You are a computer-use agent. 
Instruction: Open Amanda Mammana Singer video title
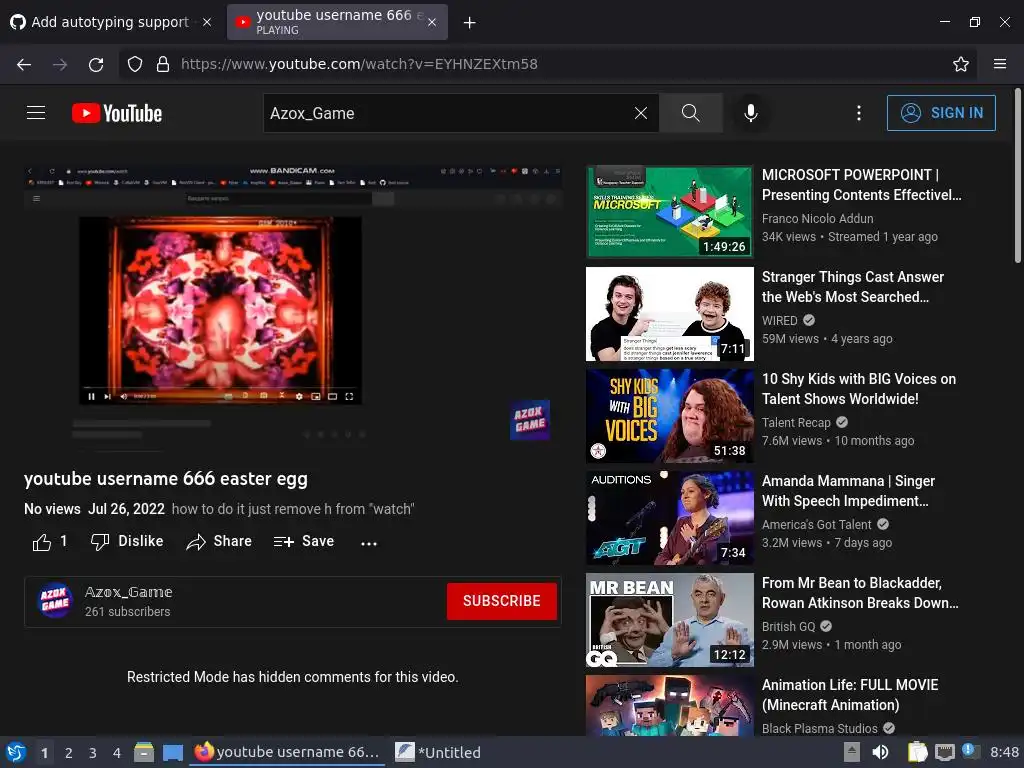(x=848, y=490)
